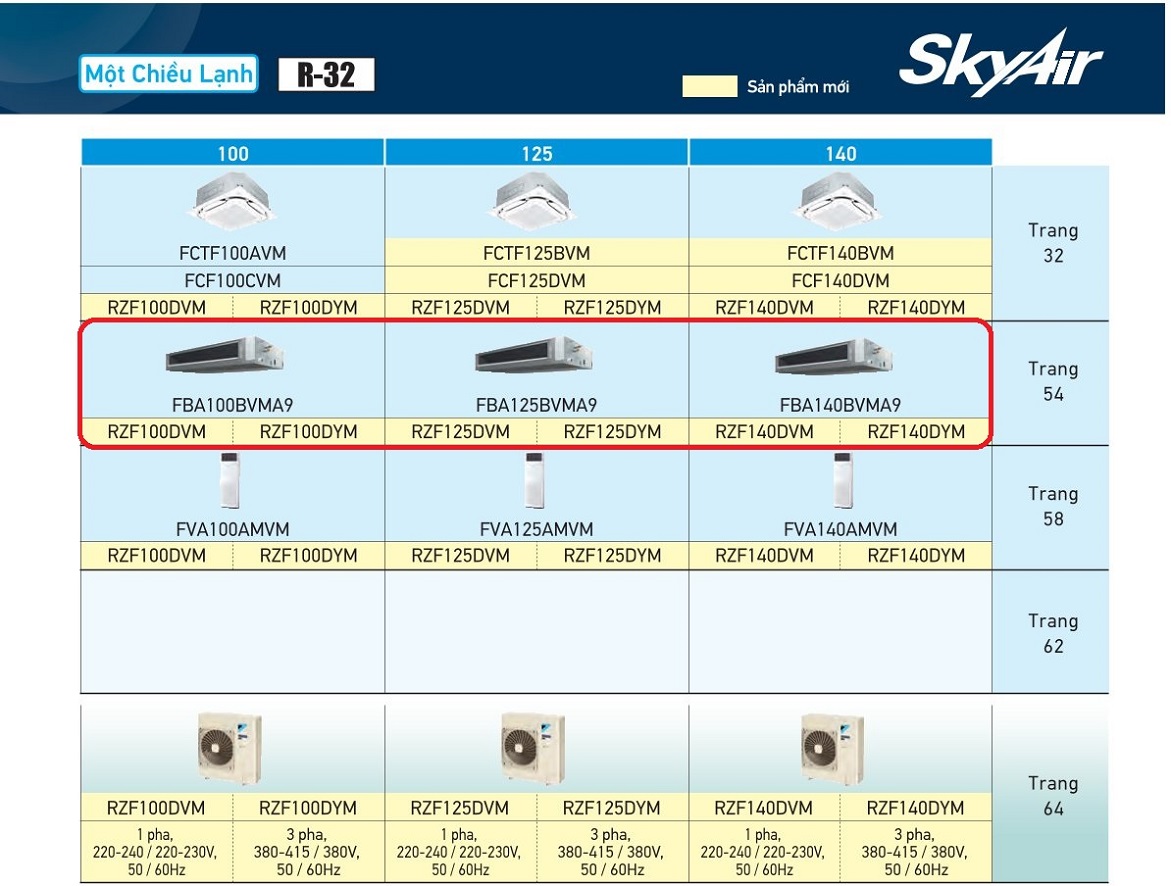Open the floor-standing unit image above FVA140AMVM
The height and width of the screenshot is (886, 1171).
842,481
